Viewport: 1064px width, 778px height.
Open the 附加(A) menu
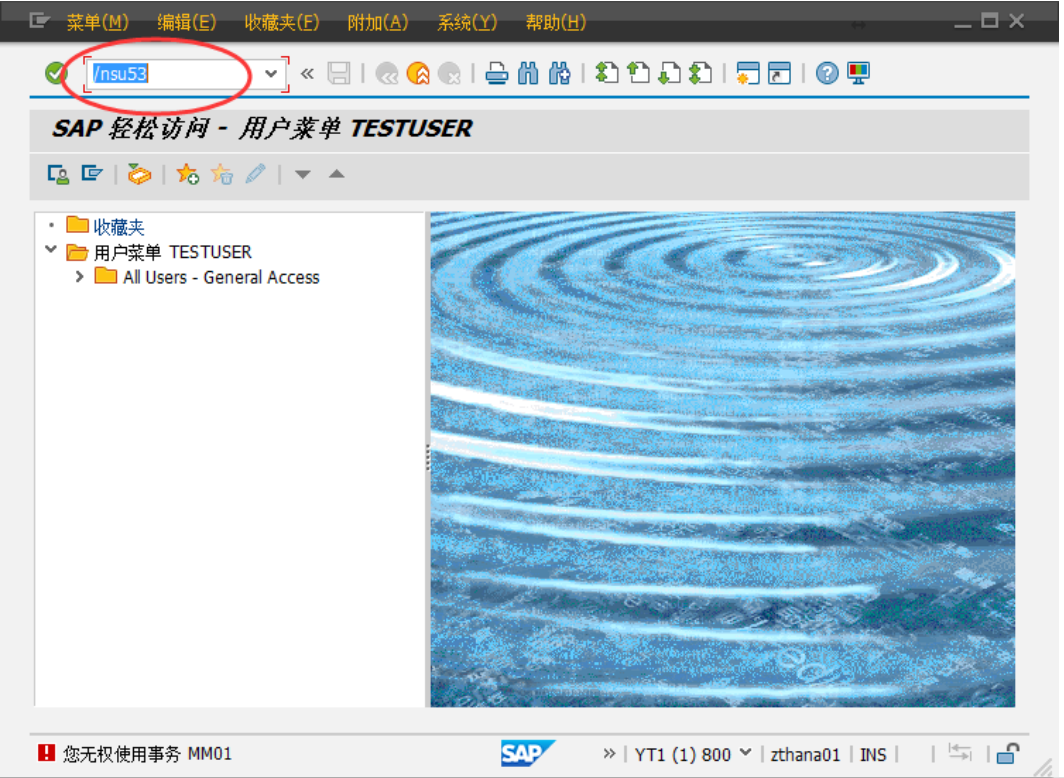pos(378,22)
